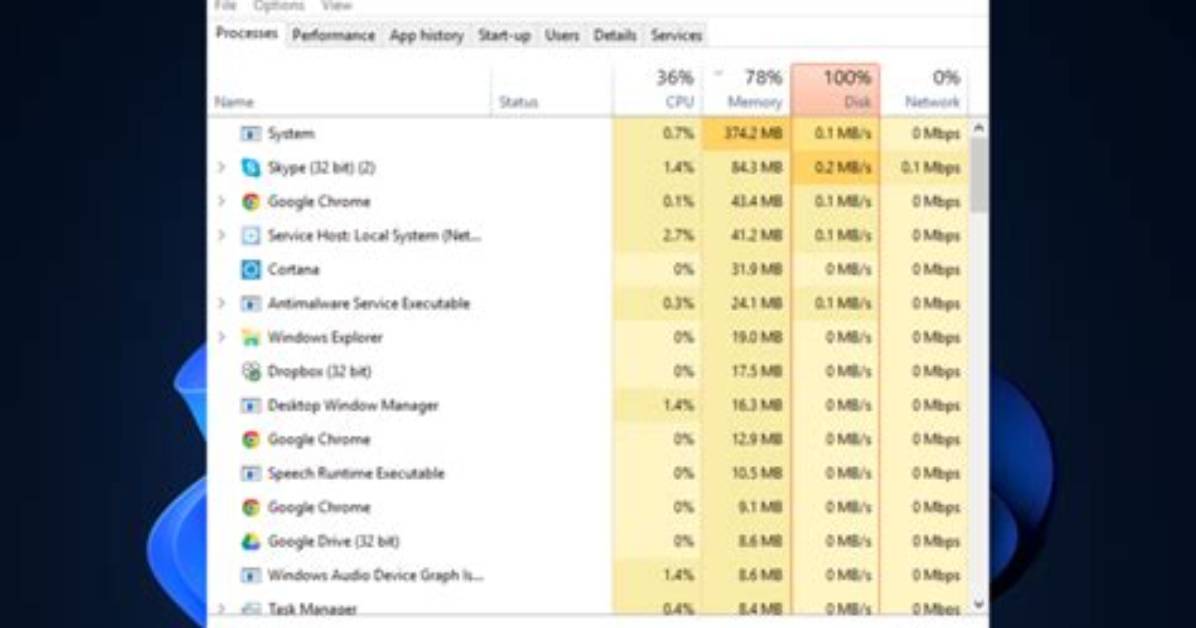Select Windows Audio Device Graph row name
This screenshot has width=1196, height=628.
(375, 575)
